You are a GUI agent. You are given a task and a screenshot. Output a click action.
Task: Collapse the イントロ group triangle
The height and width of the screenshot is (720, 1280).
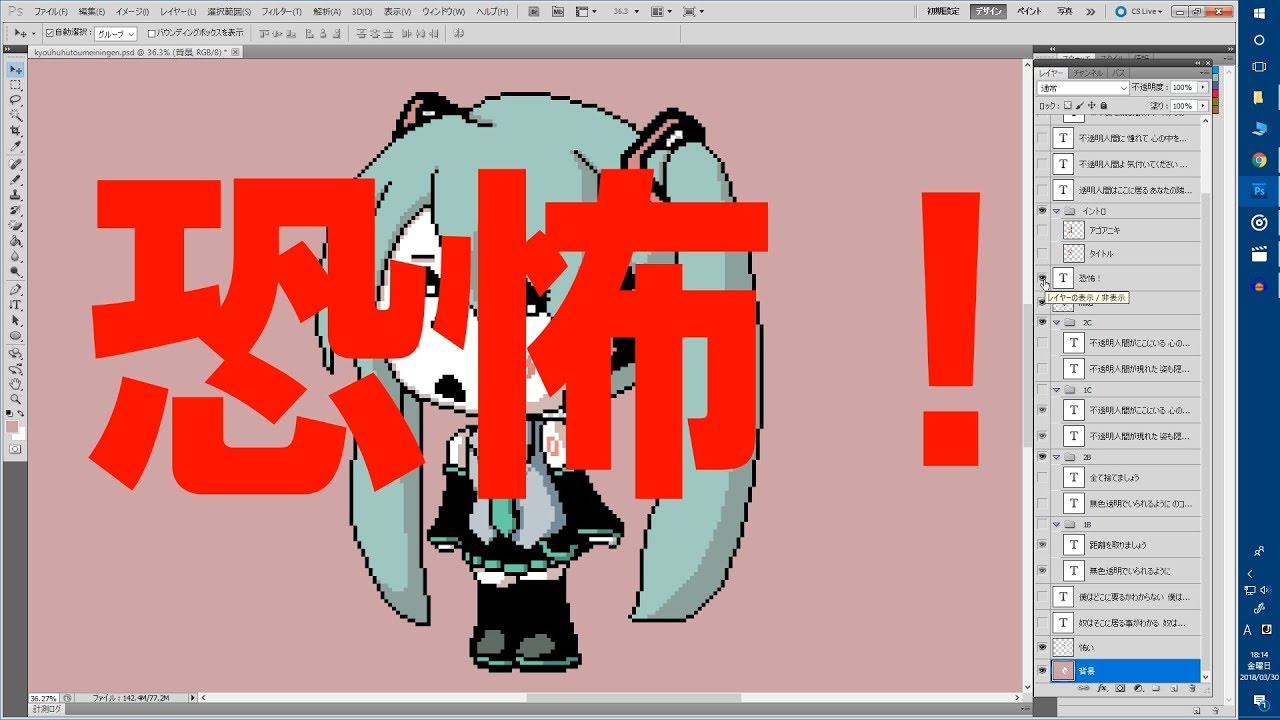click(x=1057, y=211)
